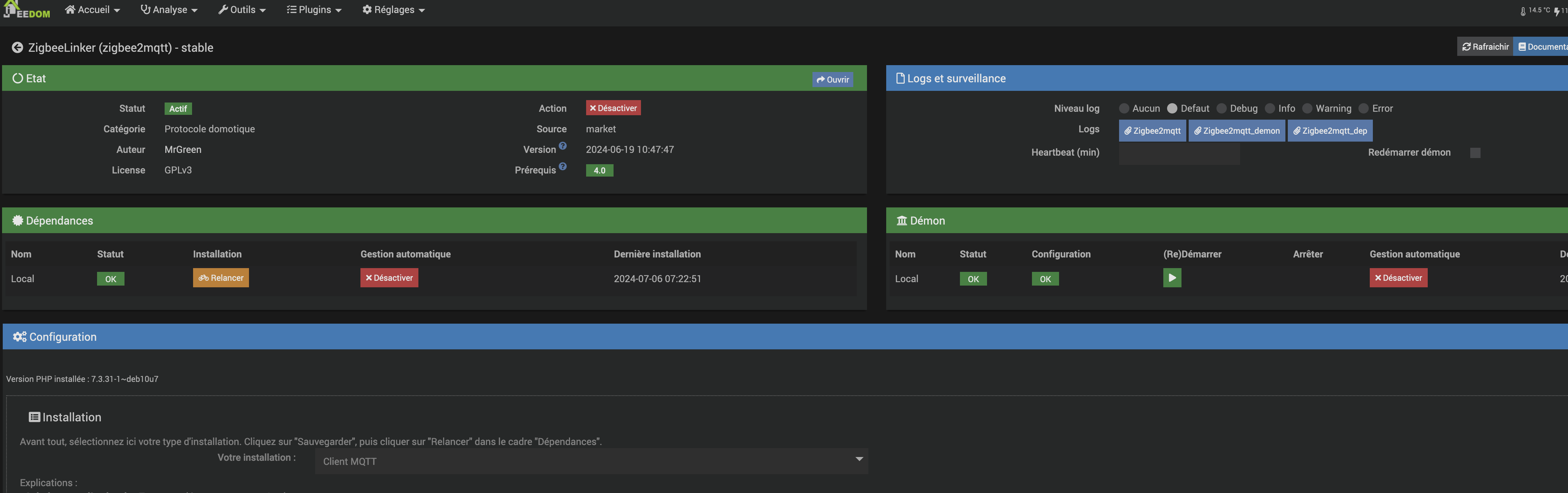The height and width of the screenshot is (493, 1568).
Task: Select Aucun log level radio
Action: click(1124, 108)
